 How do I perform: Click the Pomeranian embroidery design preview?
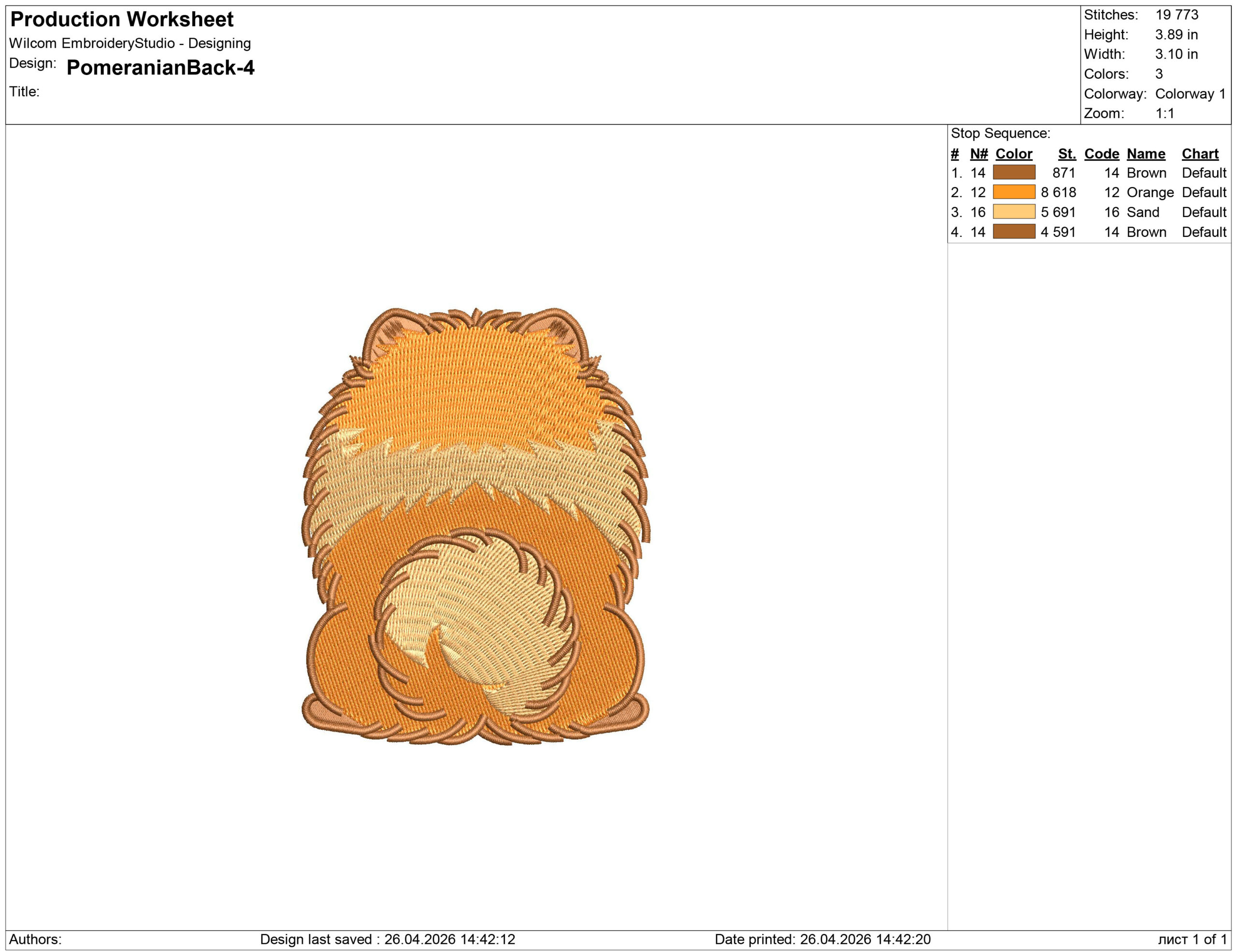tap(476, 527)
